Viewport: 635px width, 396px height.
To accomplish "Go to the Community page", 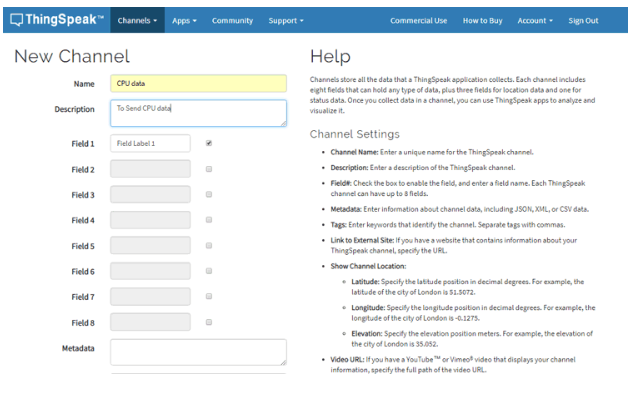I will click(232, 20).
